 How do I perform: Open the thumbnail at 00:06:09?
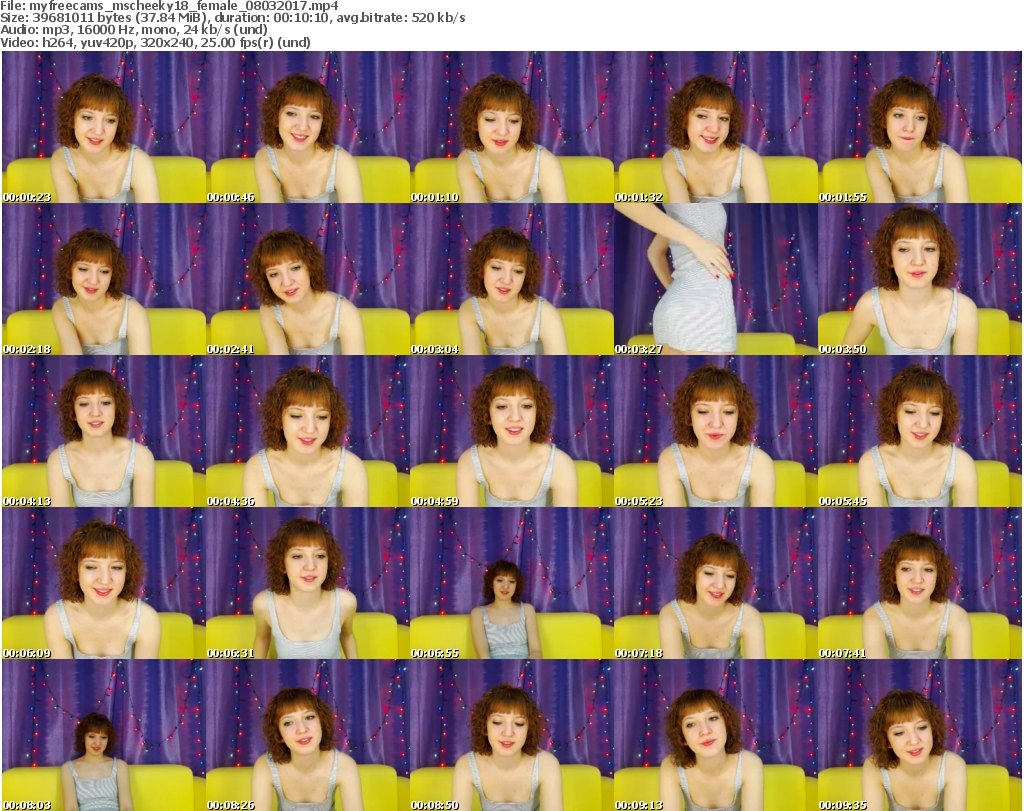pyautogui.click(x=104, y=583)
